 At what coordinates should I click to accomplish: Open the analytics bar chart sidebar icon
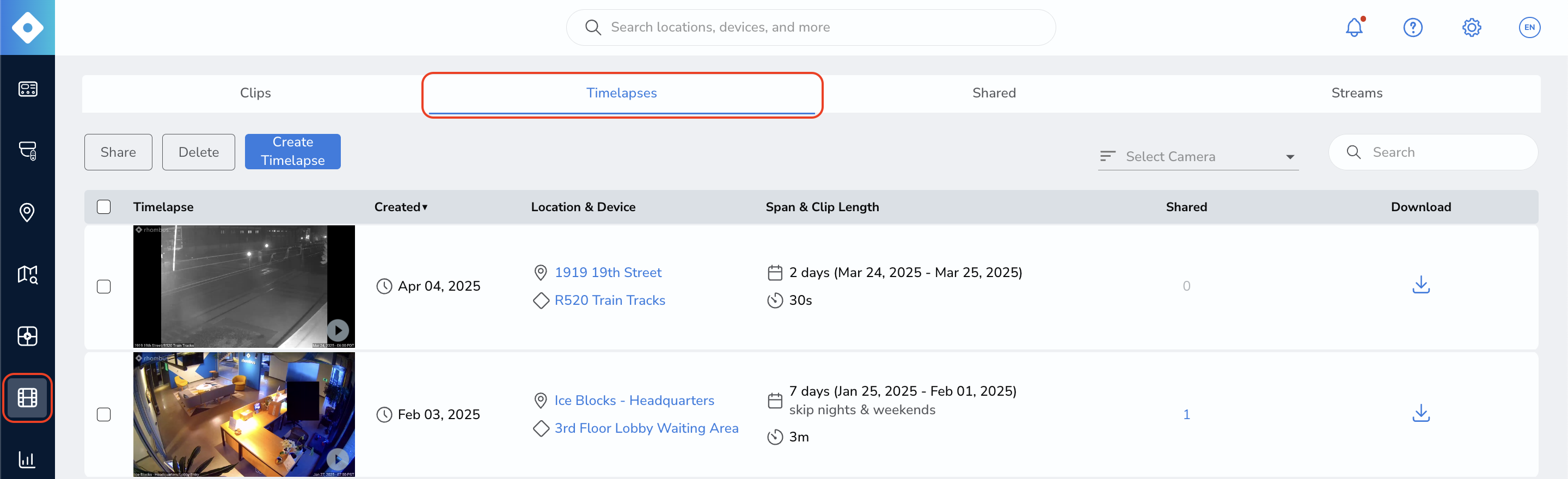(27, 459)
